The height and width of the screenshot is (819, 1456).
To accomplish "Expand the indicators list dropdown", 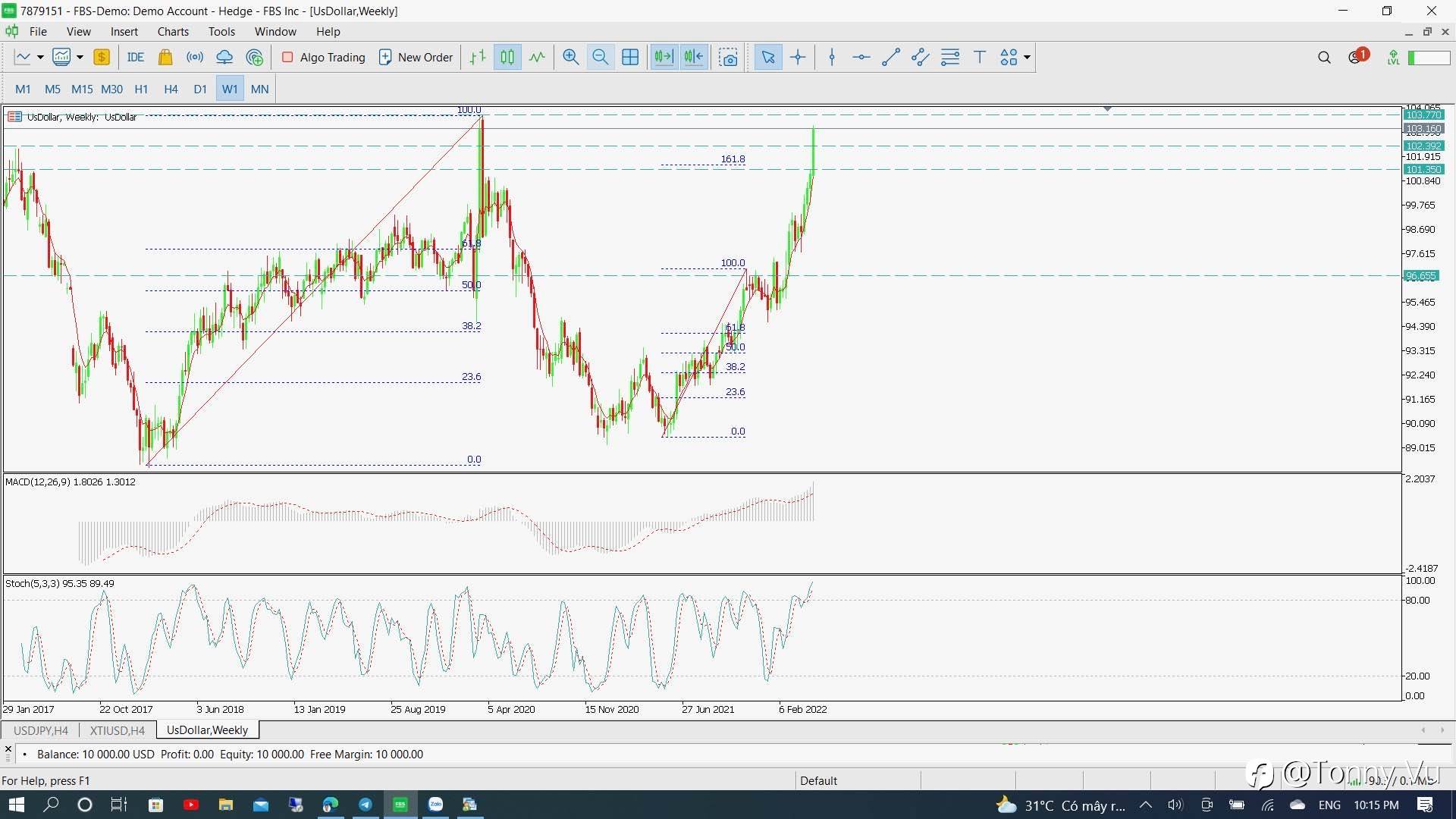I will click(80, 57).
